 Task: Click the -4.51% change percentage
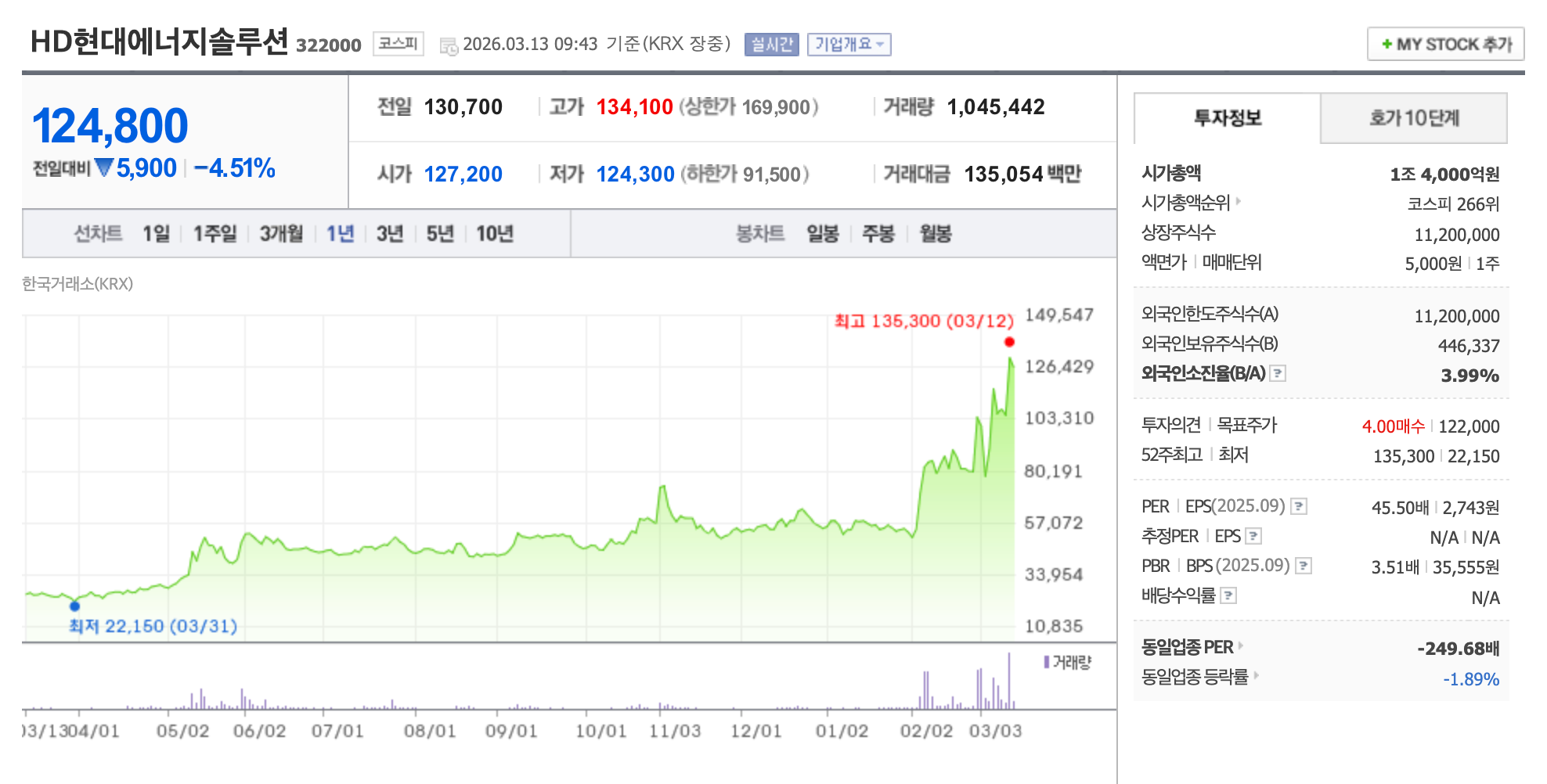pos(234,168)
